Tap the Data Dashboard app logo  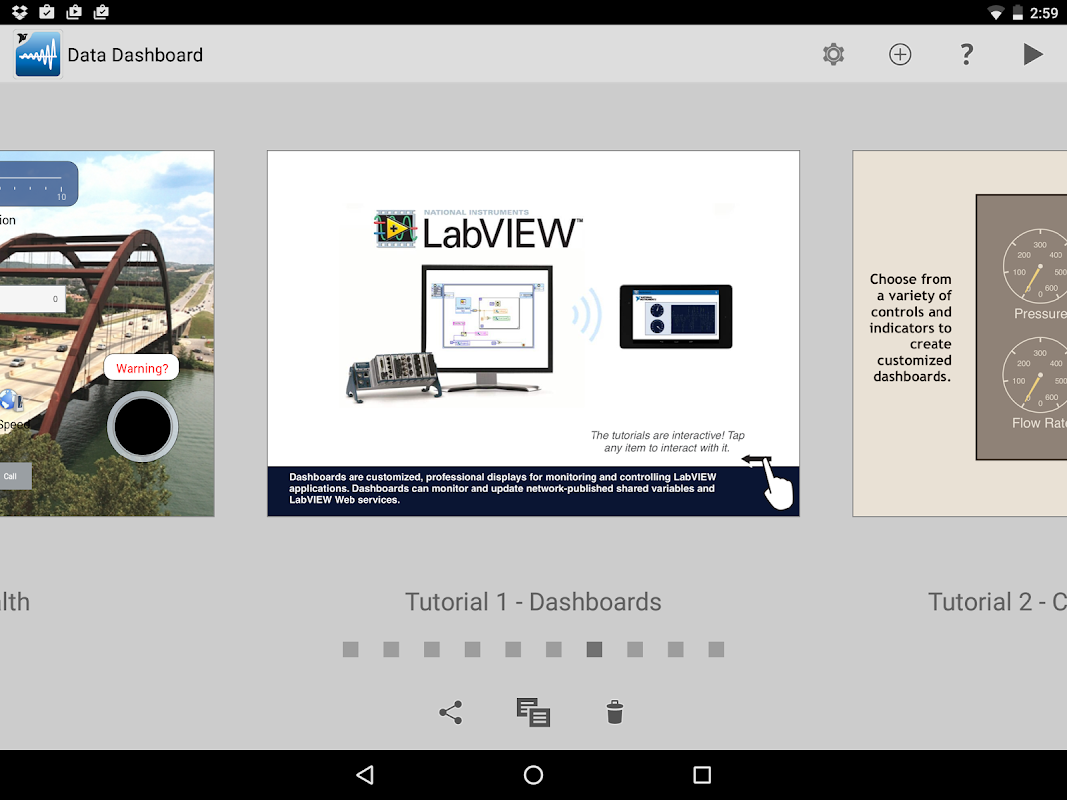coord(38,54)
